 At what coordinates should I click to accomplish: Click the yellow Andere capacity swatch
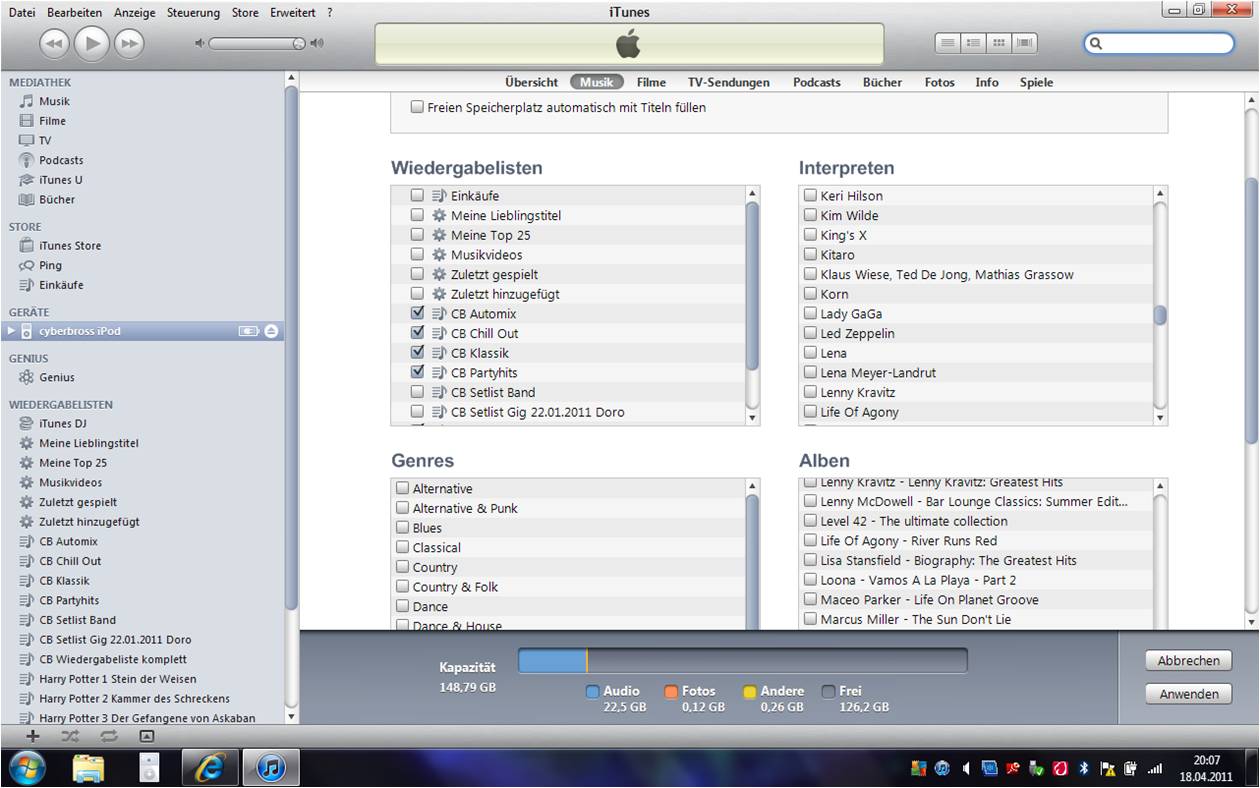pyautogui.click(x=750, y=691)
